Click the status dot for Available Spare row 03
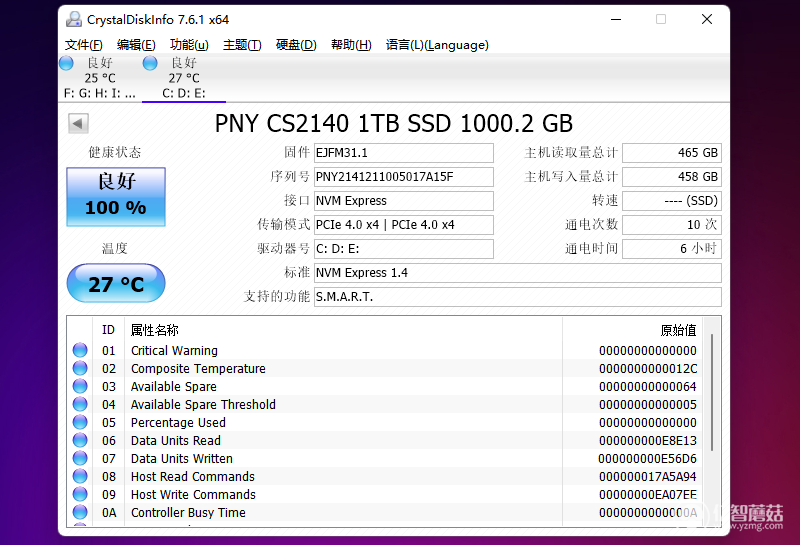 click(80, 386)
